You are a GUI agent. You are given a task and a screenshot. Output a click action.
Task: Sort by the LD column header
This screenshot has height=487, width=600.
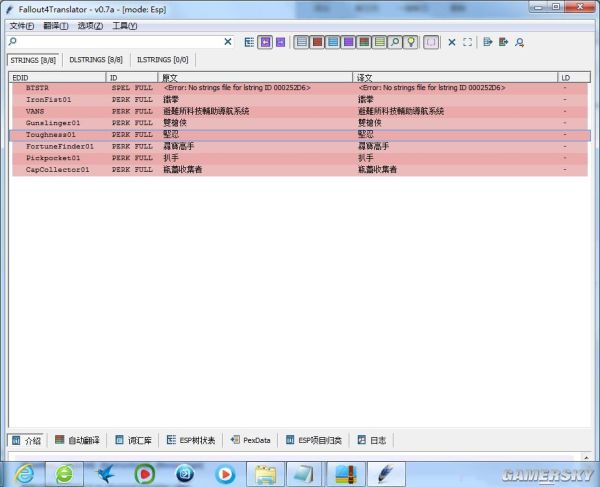574,78
